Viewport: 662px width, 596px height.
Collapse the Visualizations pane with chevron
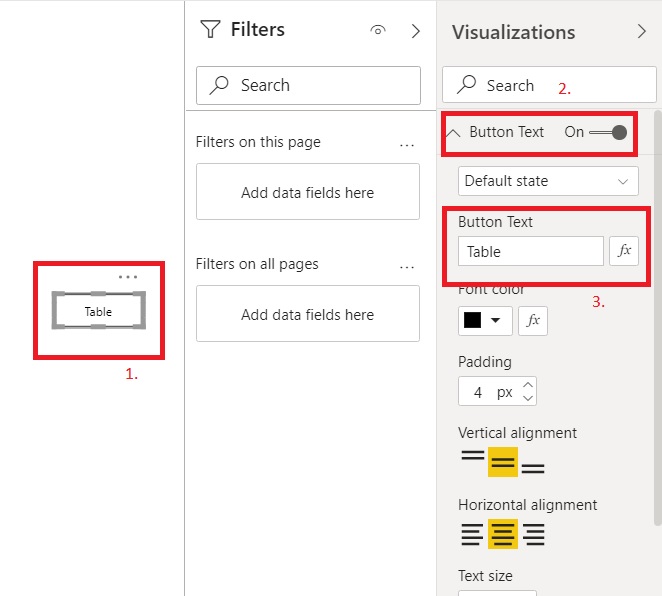642,31
